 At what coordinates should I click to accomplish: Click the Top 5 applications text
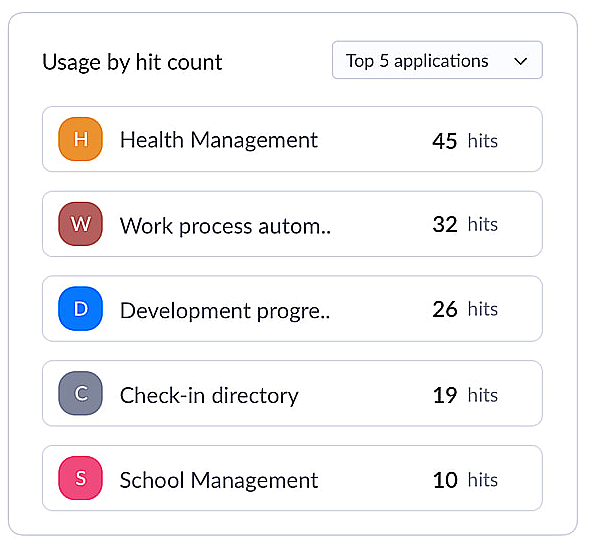(x=417, y=61)
